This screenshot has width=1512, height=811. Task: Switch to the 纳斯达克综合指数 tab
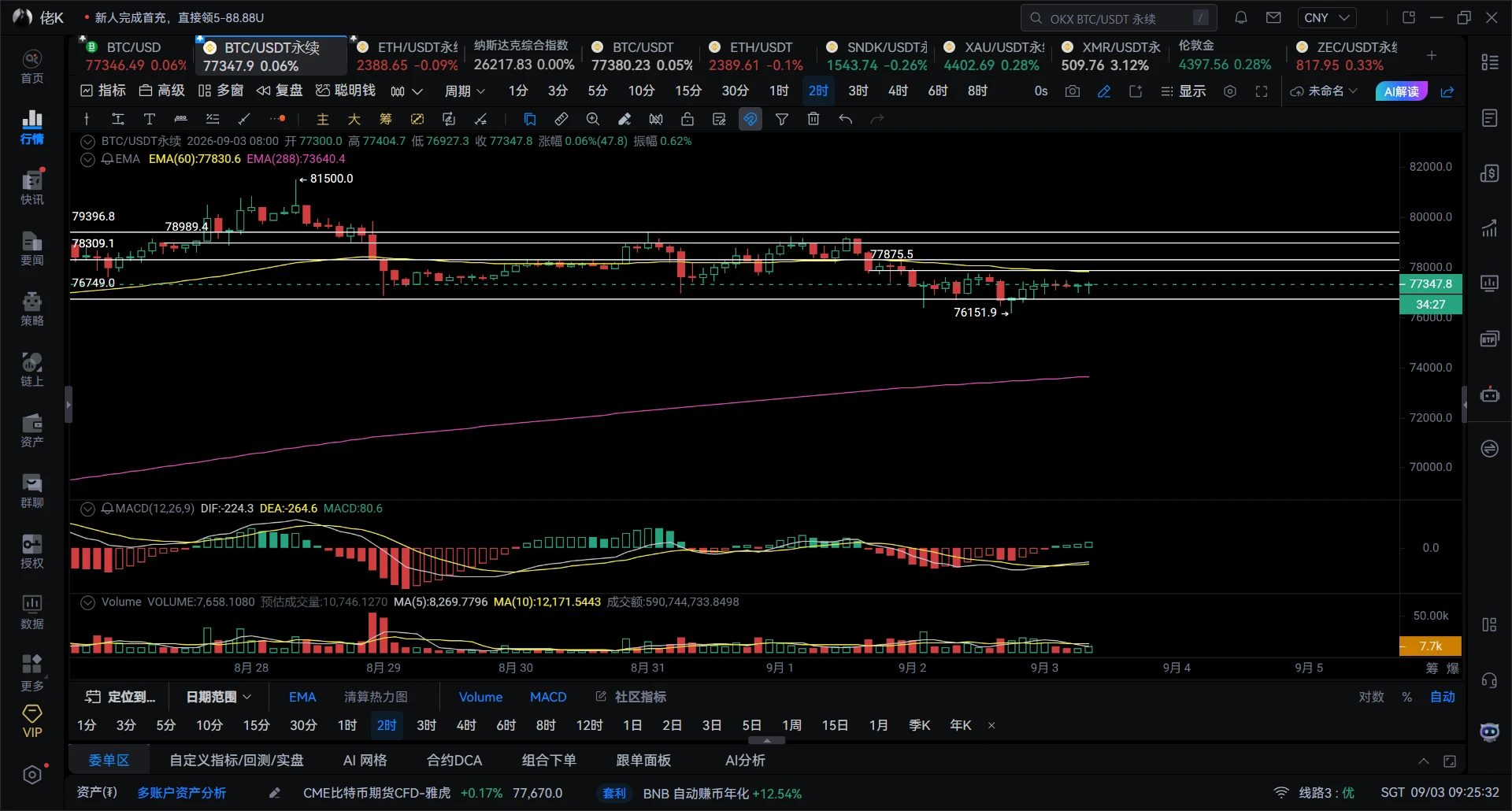coord(524,56)
